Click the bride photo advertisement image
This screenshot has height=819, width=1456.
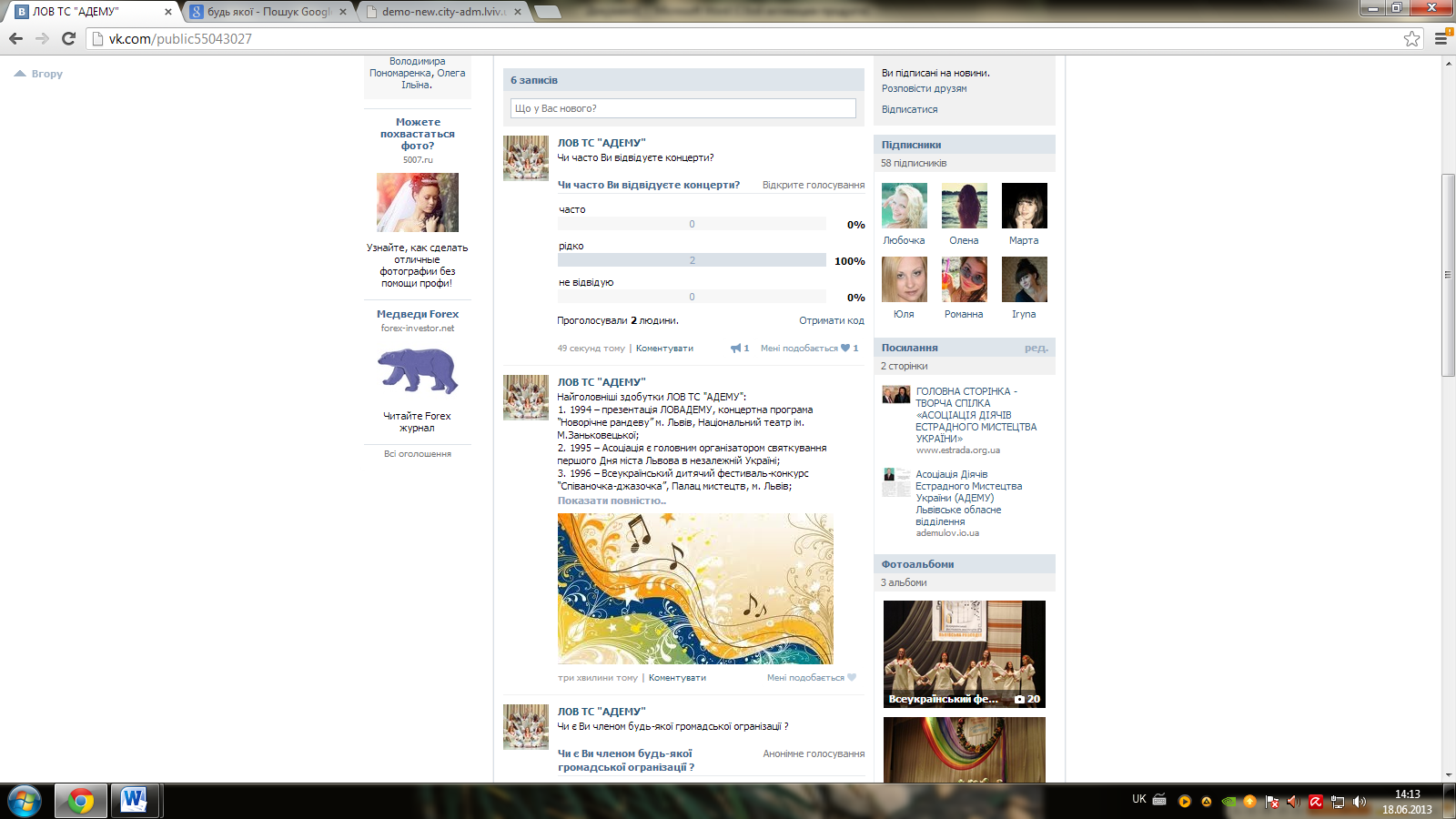coord(418,202)
